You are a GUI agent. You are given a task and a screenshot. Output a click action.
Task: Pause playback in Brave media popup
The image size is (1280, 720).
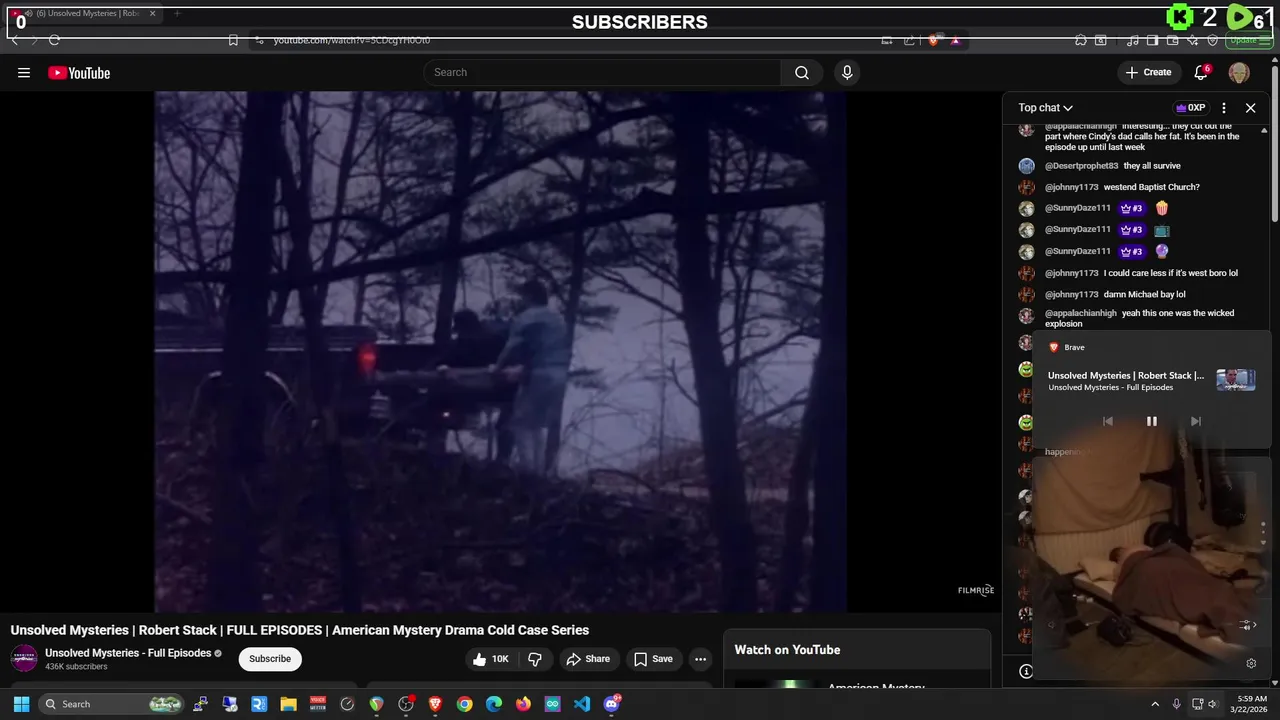1151,421
